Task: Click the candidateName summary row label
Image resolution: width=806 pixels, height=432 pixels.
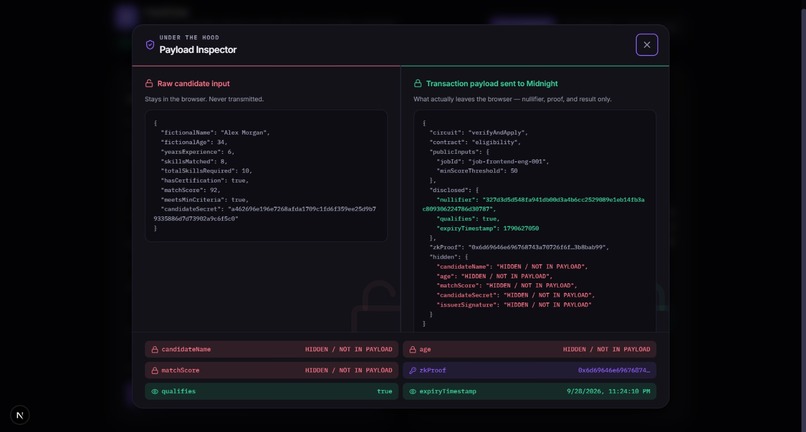Action: click(186, 349)
